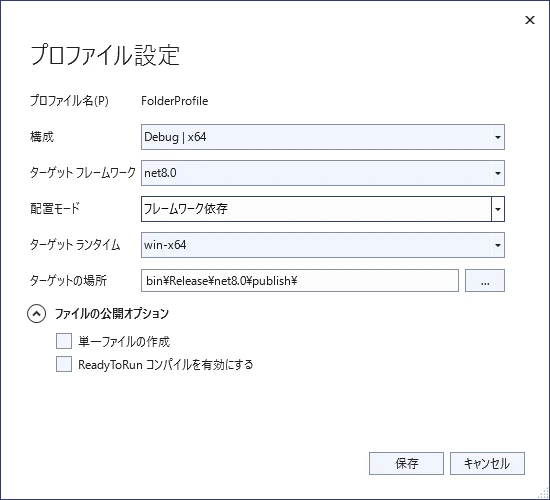Viewport: 550px width, 500px height.
Task: Click the キャンセル button
Action: [487, 464]
